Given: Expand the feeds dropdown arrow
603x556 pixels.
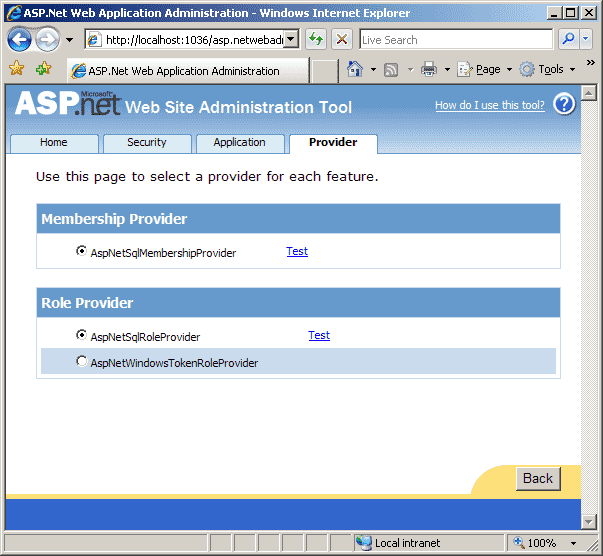Looking at the screenshot, I should coord(410,70).
